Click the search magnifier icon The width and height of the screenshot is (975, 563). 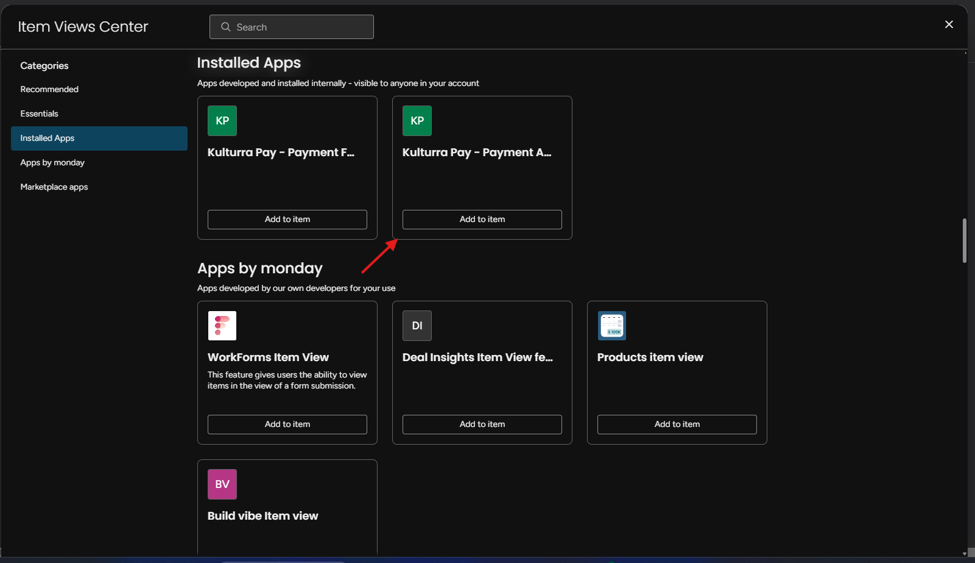pos(226,27)
